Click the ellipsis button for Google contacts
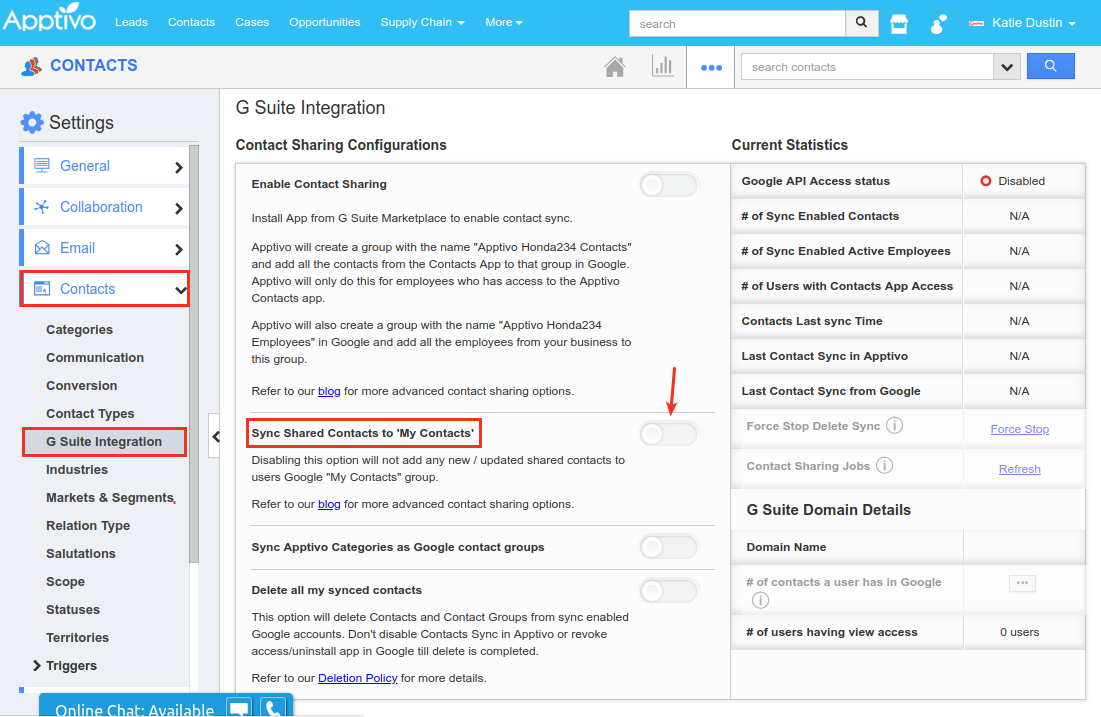The image size is (1101, 717). [1022, 583]
